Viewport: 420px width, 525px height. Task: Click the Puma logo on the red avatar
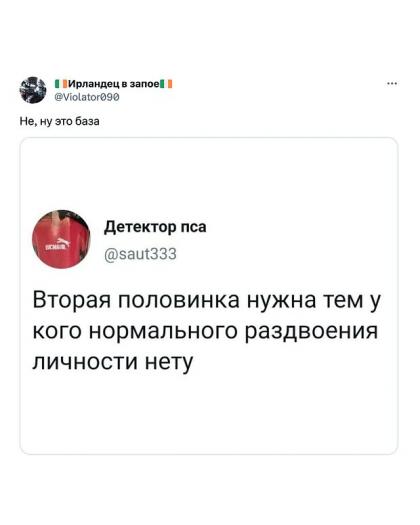tap(63, 242)
